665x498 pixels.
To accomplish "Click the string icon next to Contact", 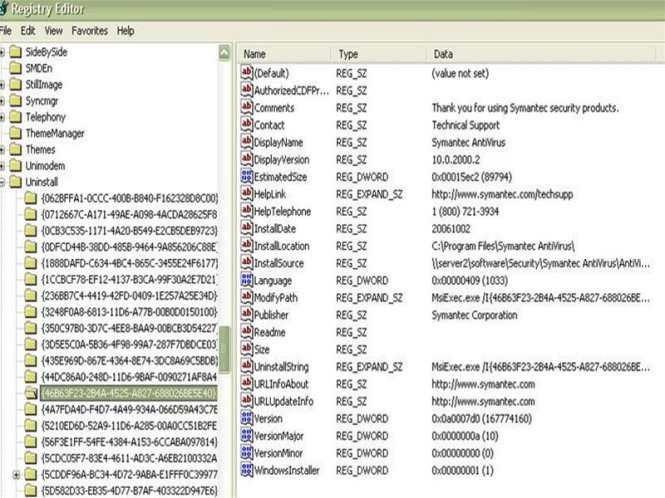I will click(x=246, y=125).
